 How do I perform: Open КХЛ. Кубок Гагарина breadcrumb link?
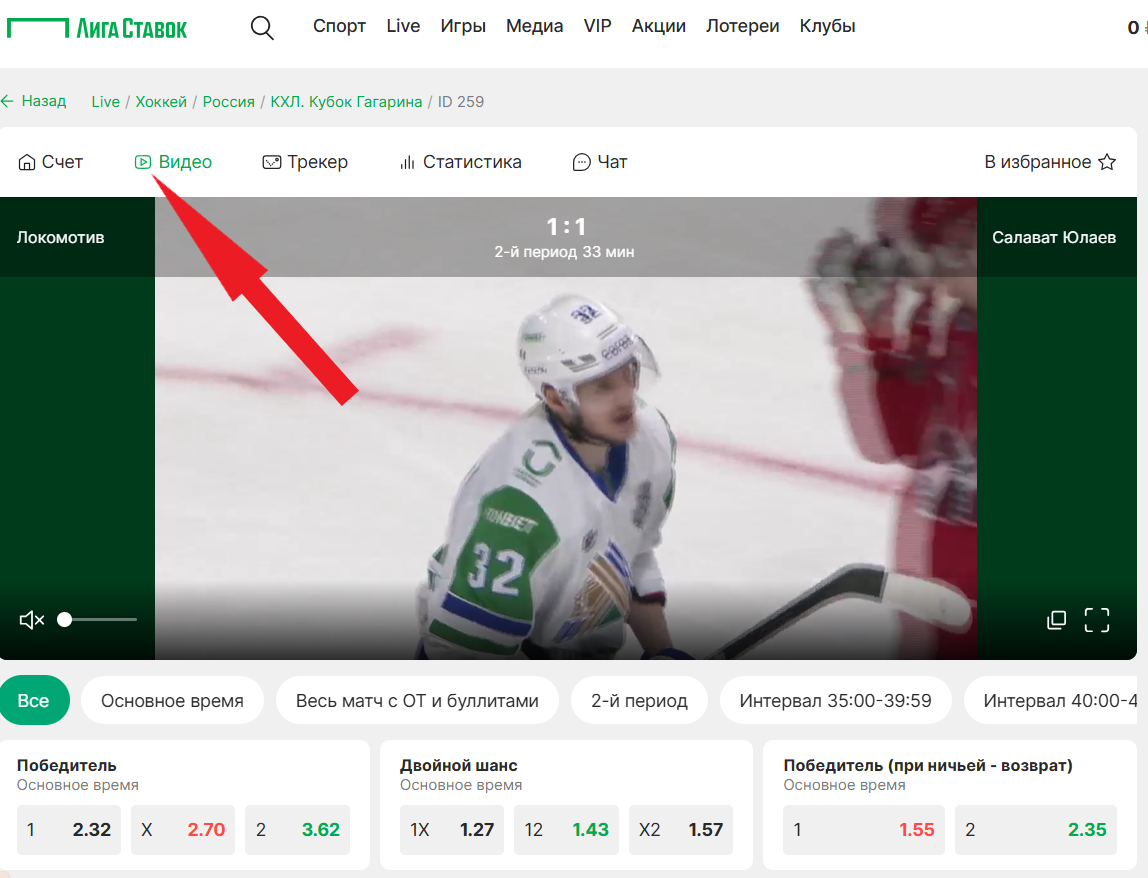click(x=346, y=102)
